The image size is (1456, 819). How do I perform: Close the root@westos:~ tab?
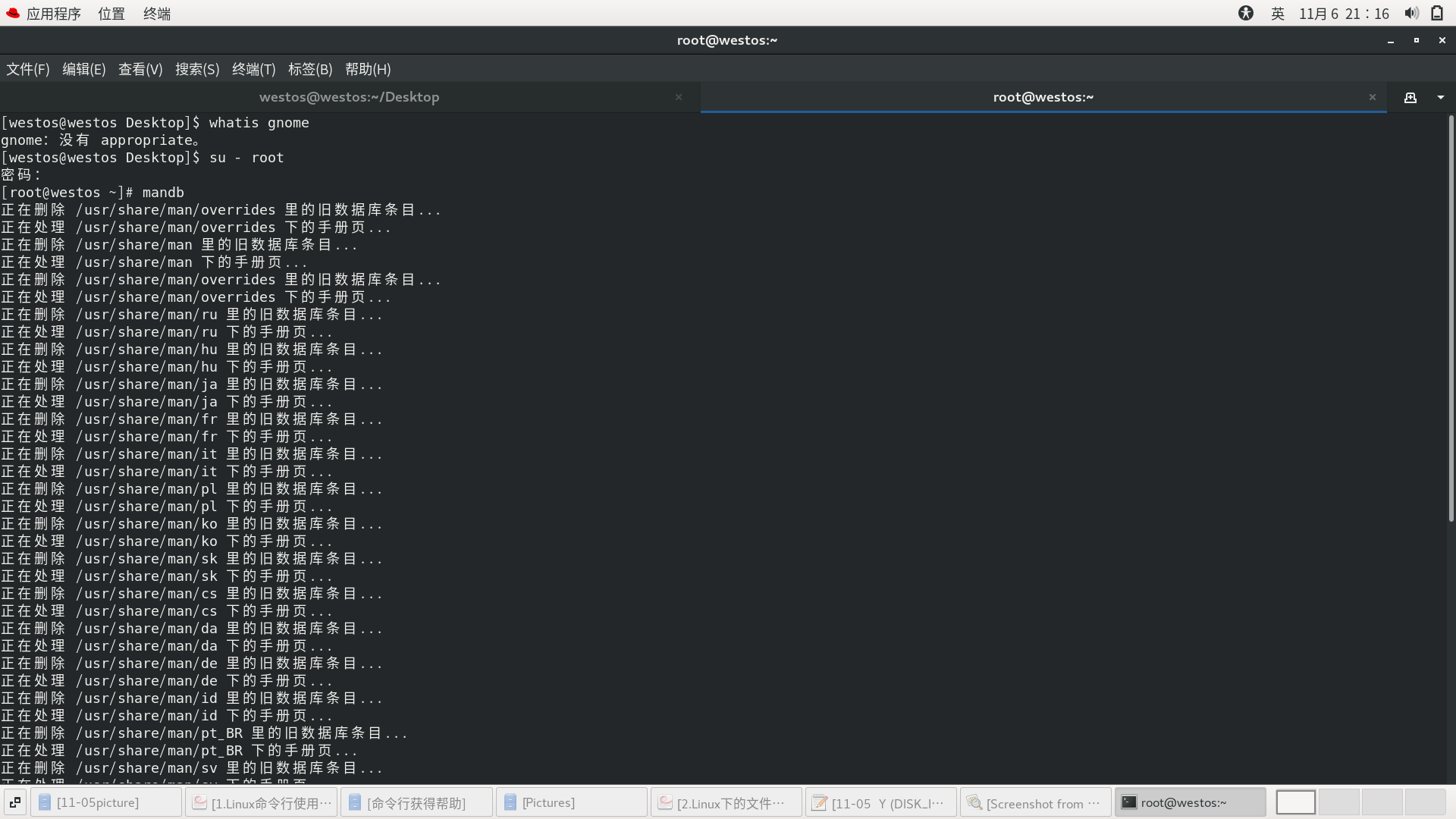point(1372,97)
